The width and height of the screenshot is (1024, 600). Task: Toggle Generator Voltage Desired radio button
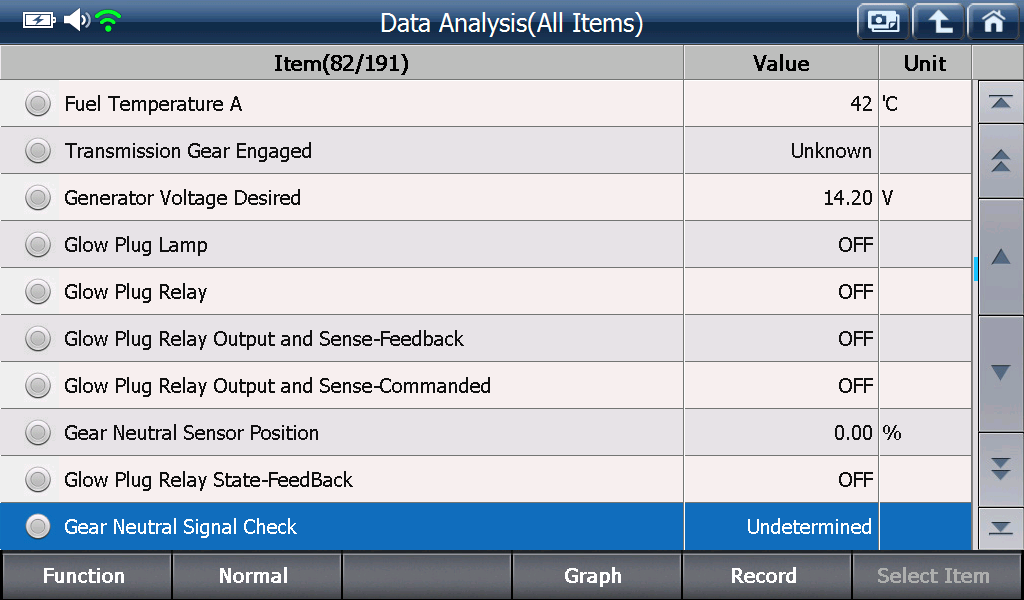pos(38,198)
